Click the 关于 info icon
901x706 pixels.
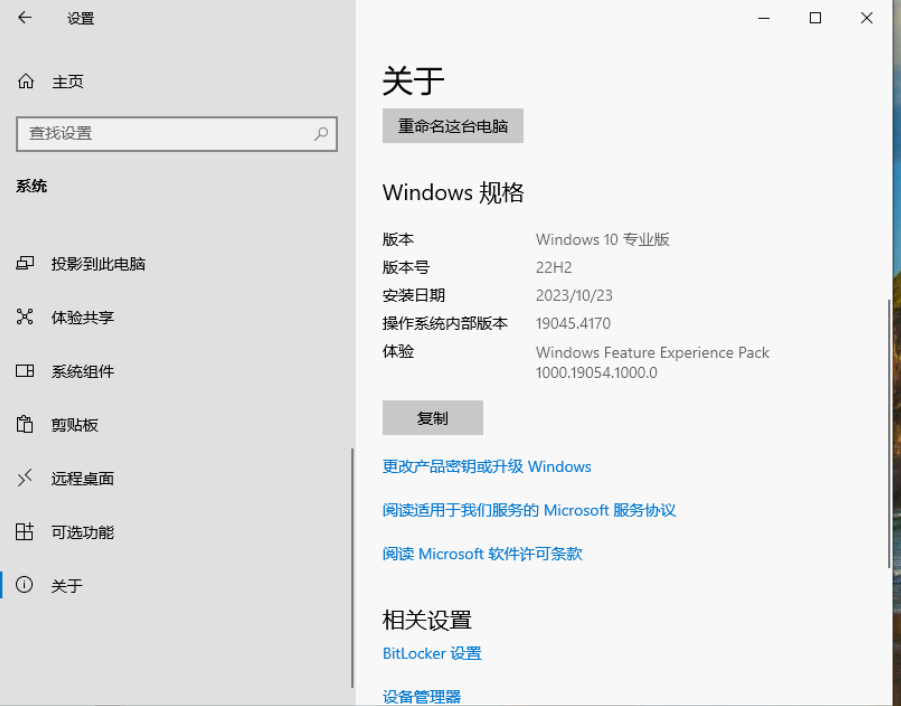point(24,585)
